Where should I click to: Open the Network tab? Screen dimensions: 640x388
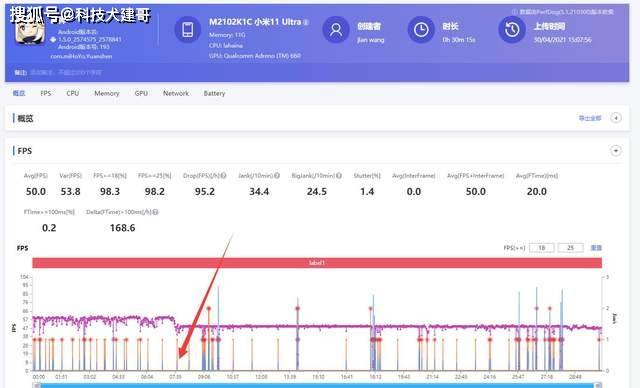tap(176, 93)
